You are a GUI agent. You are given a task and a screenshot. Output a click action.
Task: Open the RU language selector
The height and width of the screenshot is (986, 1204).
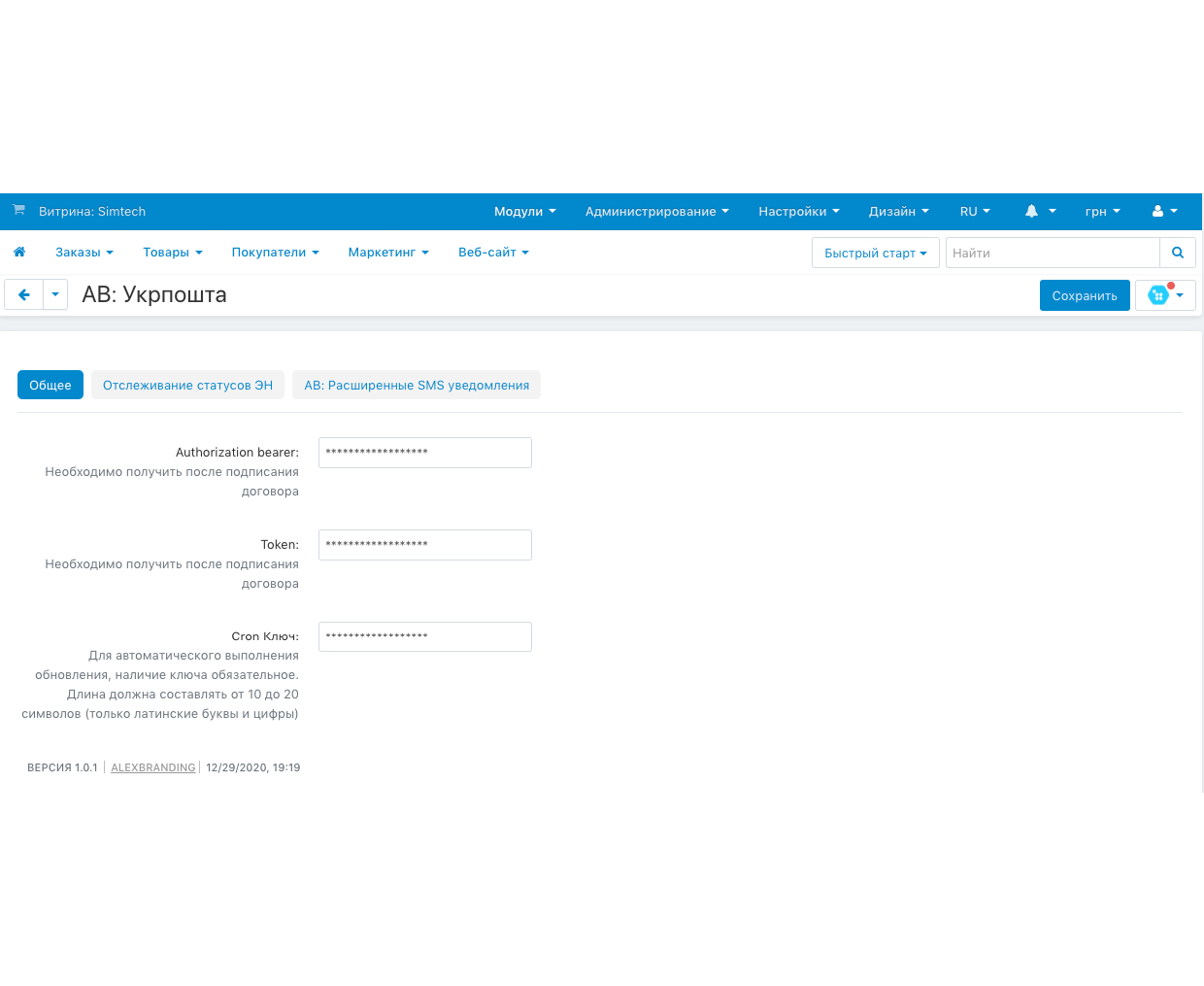coord(975,212)
